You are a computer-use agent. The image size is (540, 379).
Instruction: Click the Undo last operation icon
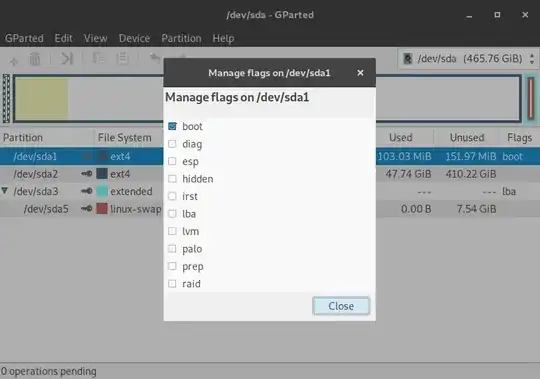tap(155, 58)
